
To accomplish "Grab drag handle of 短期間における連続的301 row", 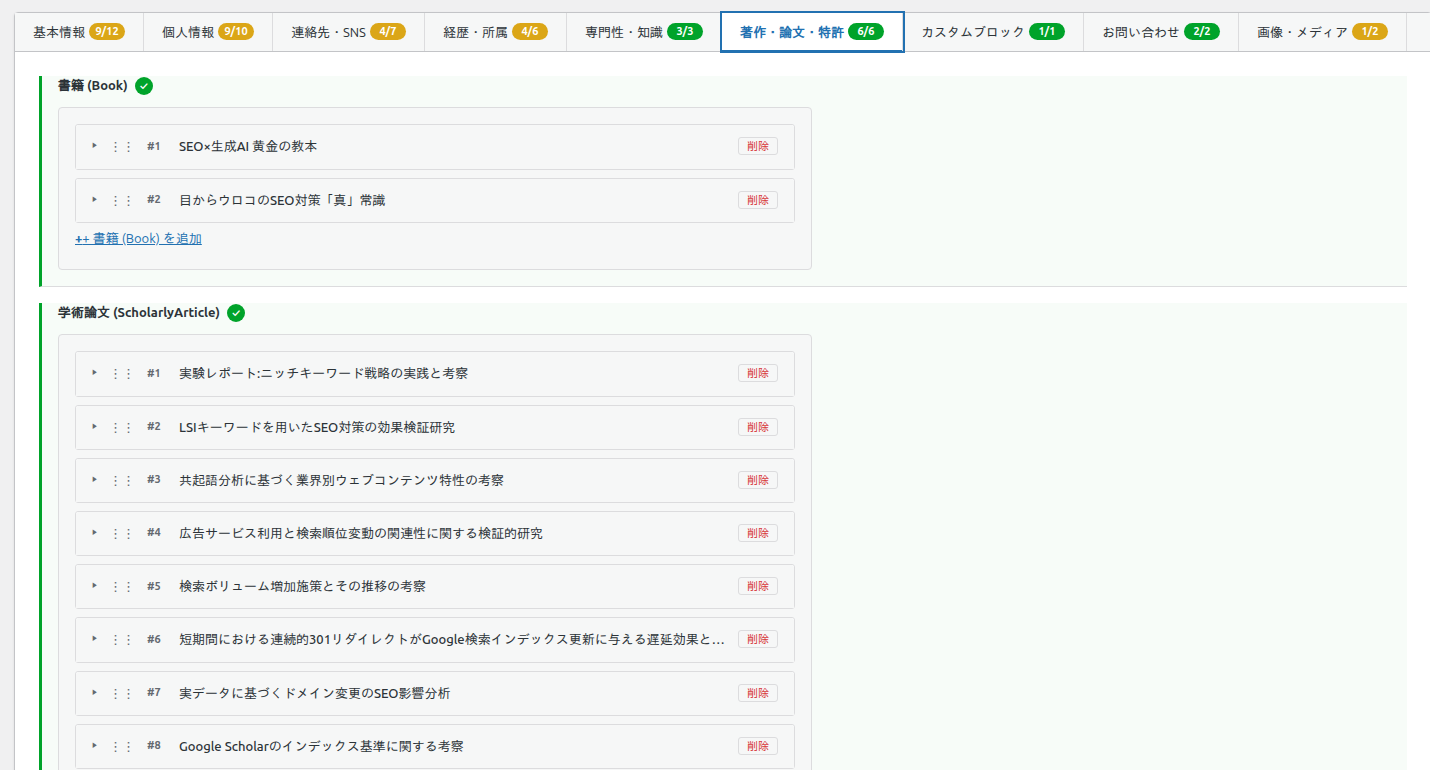I will click(x=121, y=639).
